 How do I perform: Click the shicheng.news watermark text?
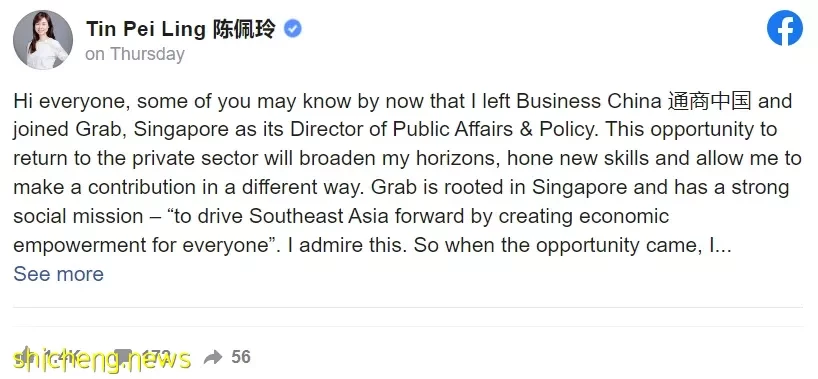coord(102,359)
